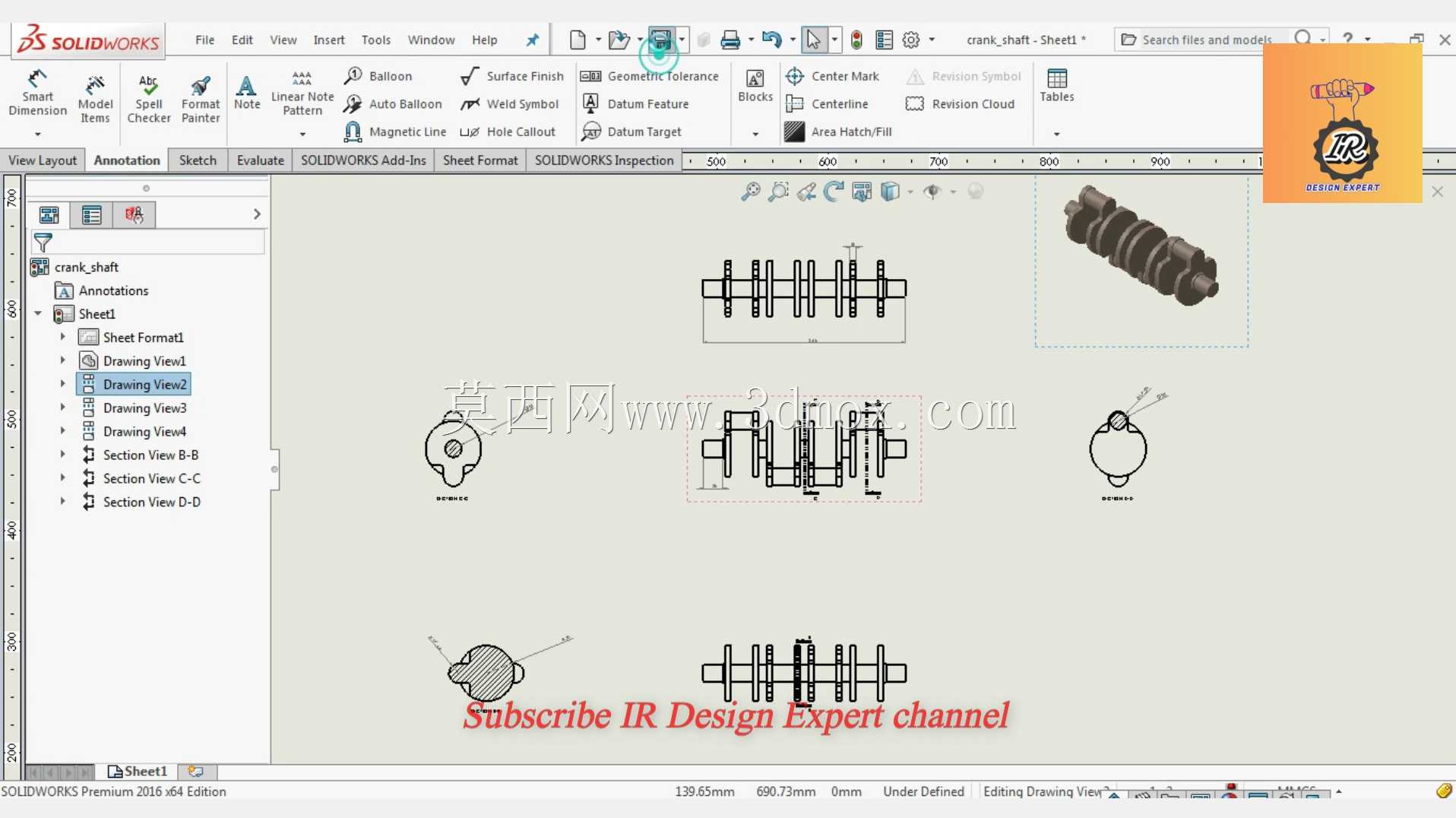This screenshot has height=818, width=1456.
Task: Expand the Section View B-B node
Action: [63, 455]
